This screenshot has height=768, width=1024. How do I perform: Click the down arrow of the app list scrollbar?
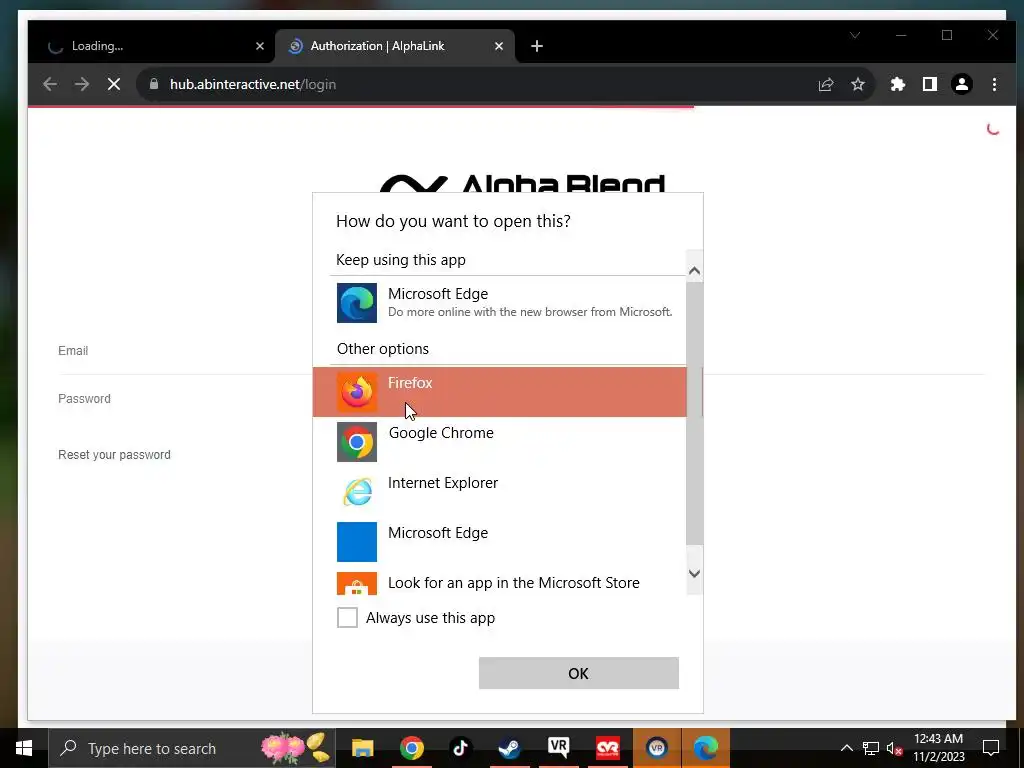(694, 573)
